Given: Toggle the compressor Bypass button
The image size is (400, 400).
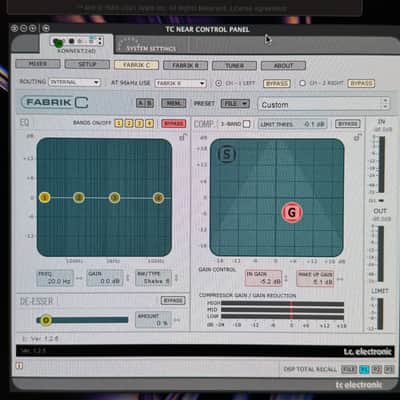Looking at the screenshot, I should point(347,124).
